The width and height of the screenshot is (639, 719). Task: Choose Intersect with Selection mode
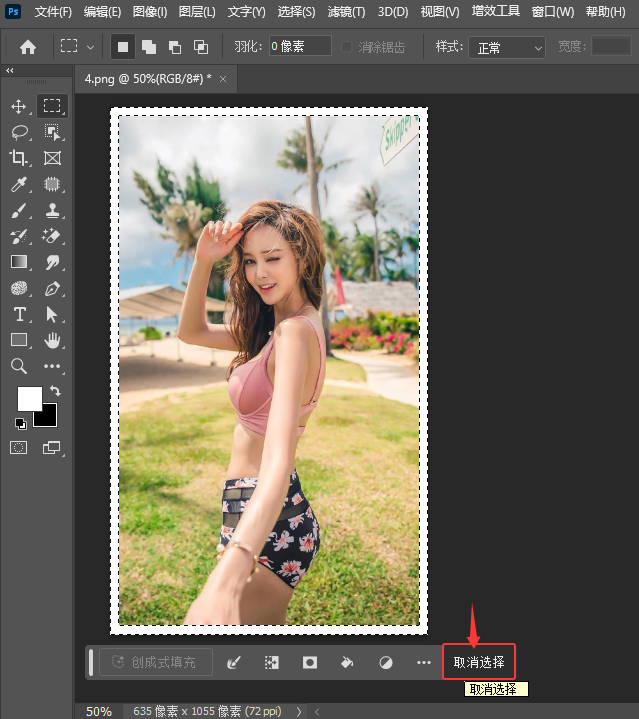click(x=201, y=47)
